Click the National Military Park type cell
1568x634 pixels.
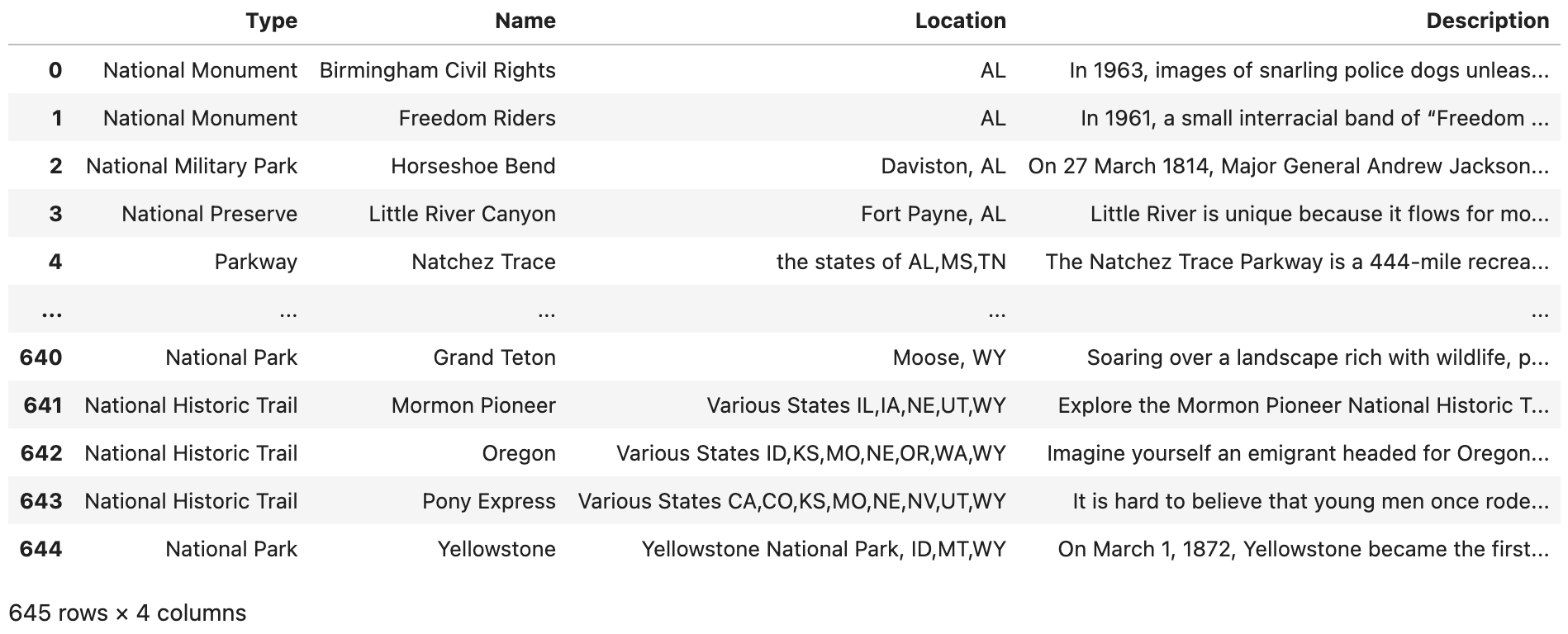point(191,167)
